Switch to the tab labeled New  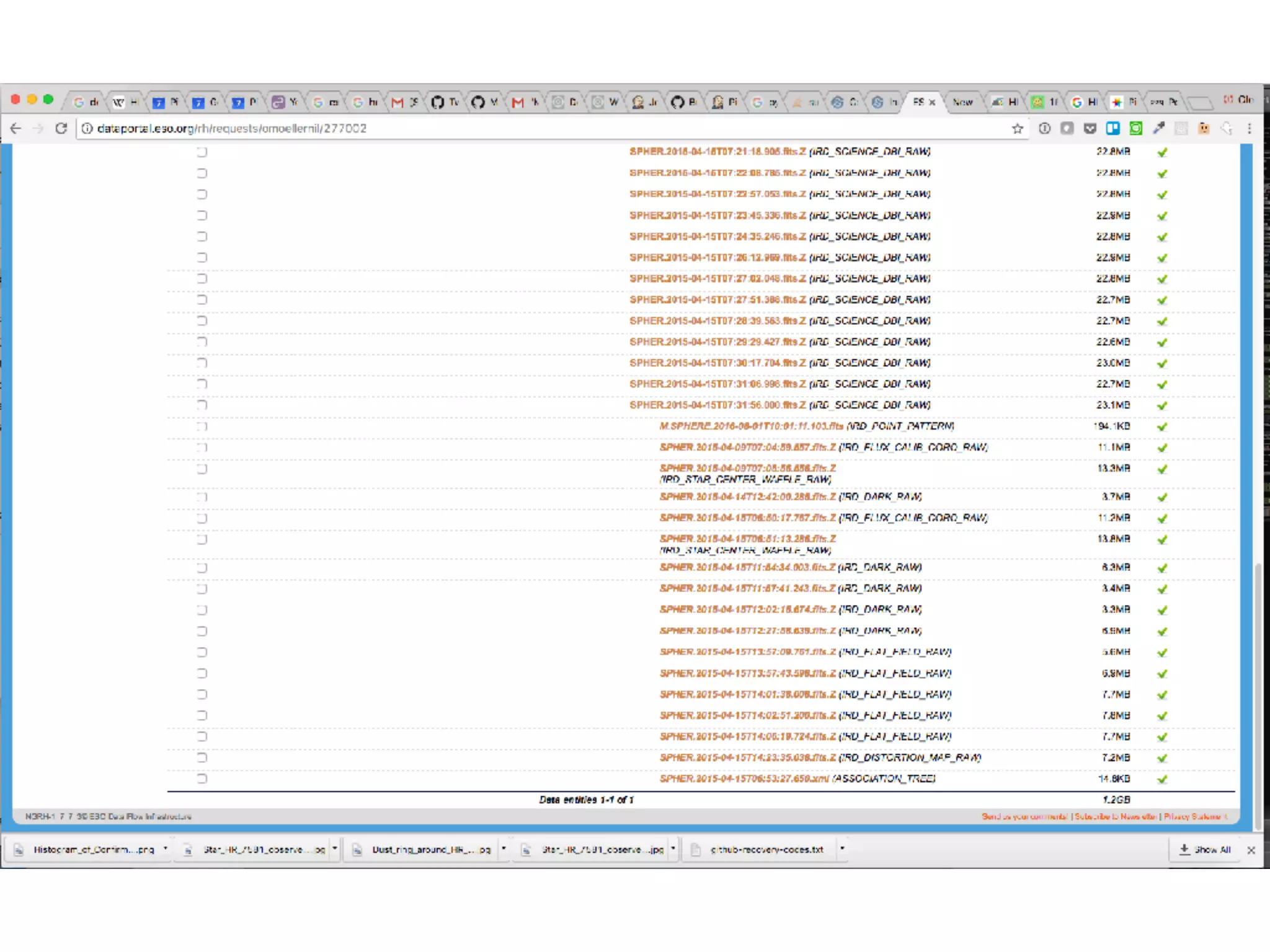pyautogui.click(x=962, y=102)
